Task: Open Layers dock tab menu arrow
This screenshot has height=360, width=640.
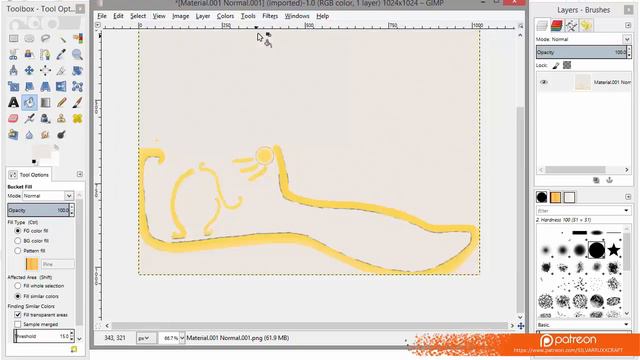Action: [628, 25]
